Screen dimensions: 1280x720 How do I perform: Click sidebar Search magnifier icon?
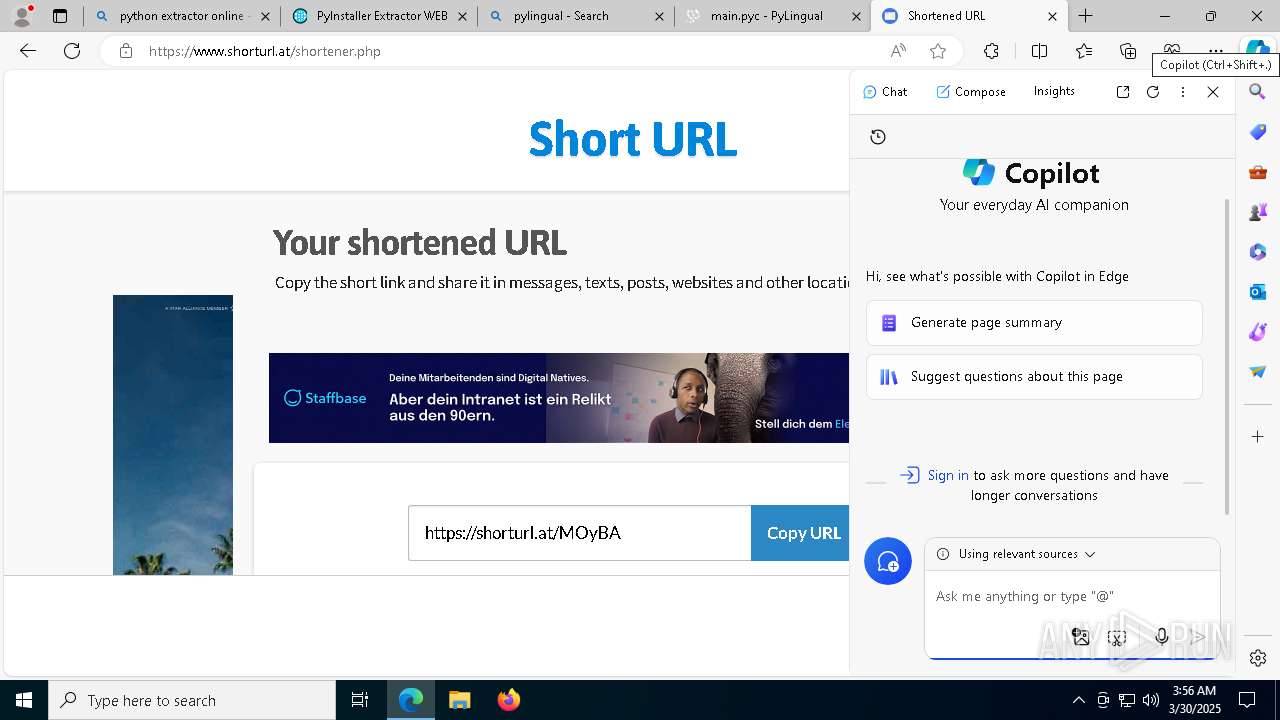(1258, 92)
